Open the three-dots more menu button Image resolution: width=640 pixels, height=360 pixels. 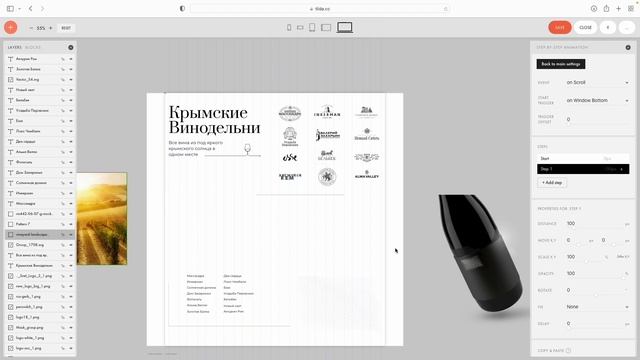[x=627, y=27]
